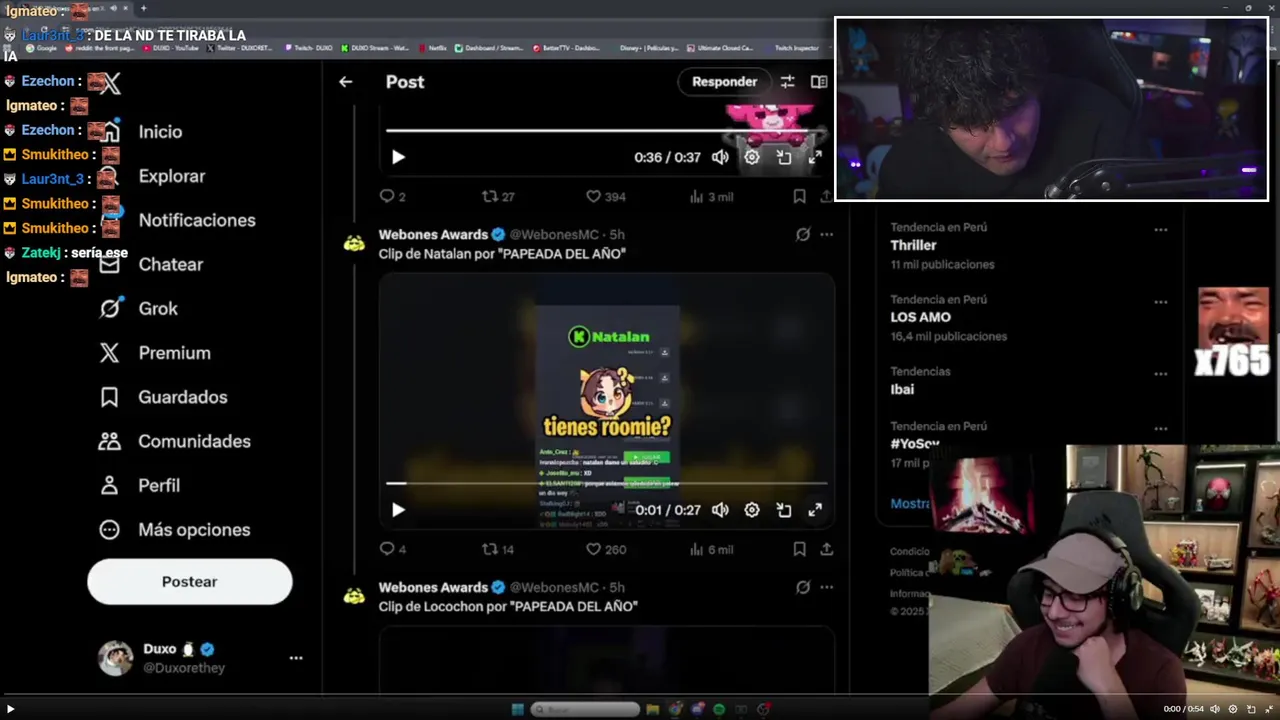This screenshot has width=1280, height=720.
Task: Share the Natalan clip post
Action: (x=826, y=549)
